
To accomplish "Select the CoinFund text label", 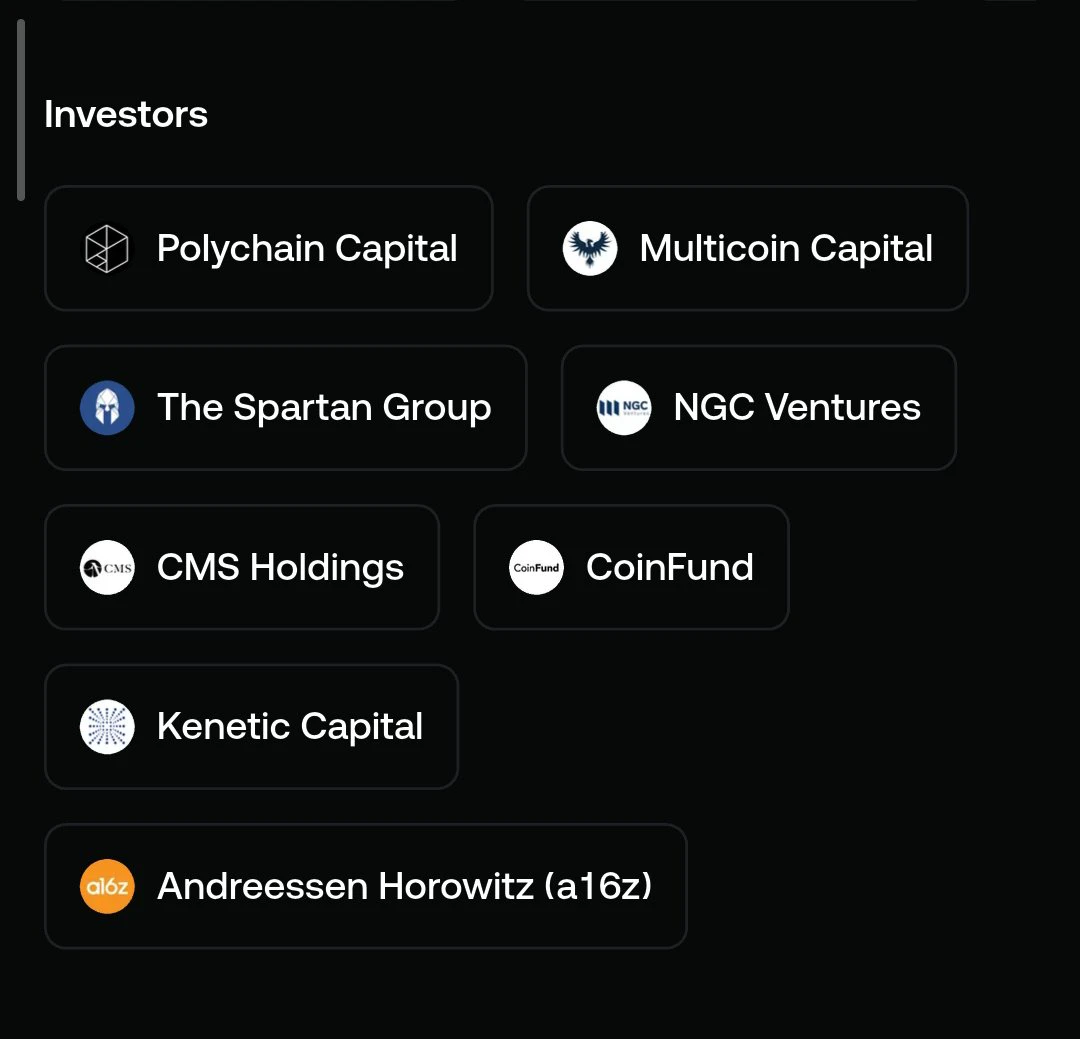I will [669, 567].
